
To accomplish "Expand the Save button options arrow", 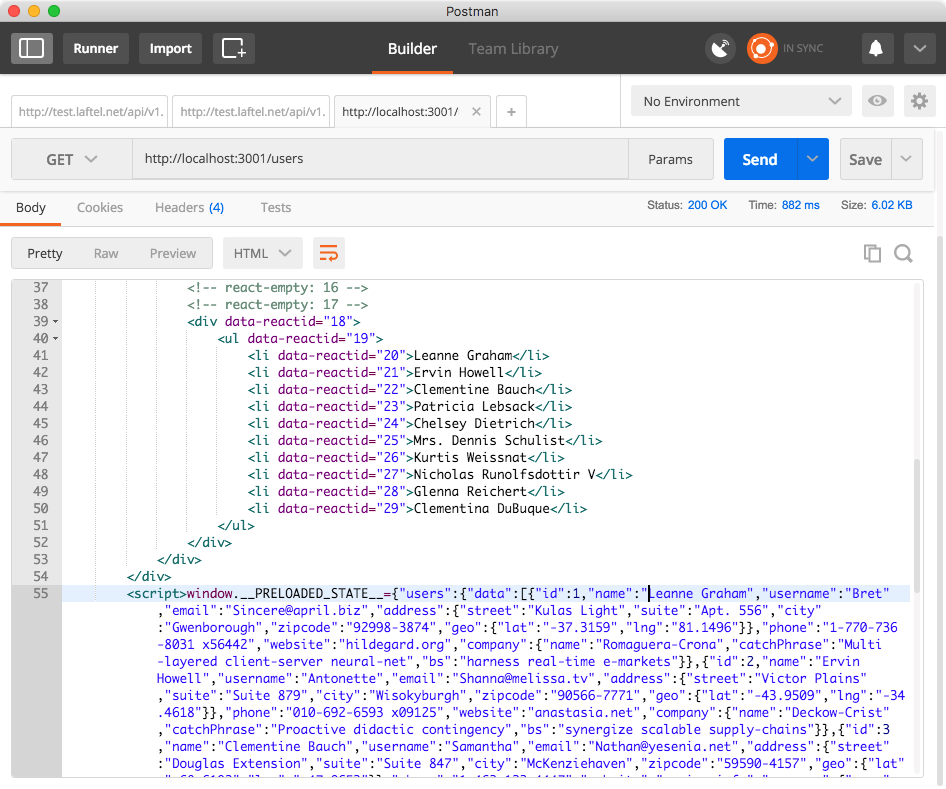I will [906, 159].
